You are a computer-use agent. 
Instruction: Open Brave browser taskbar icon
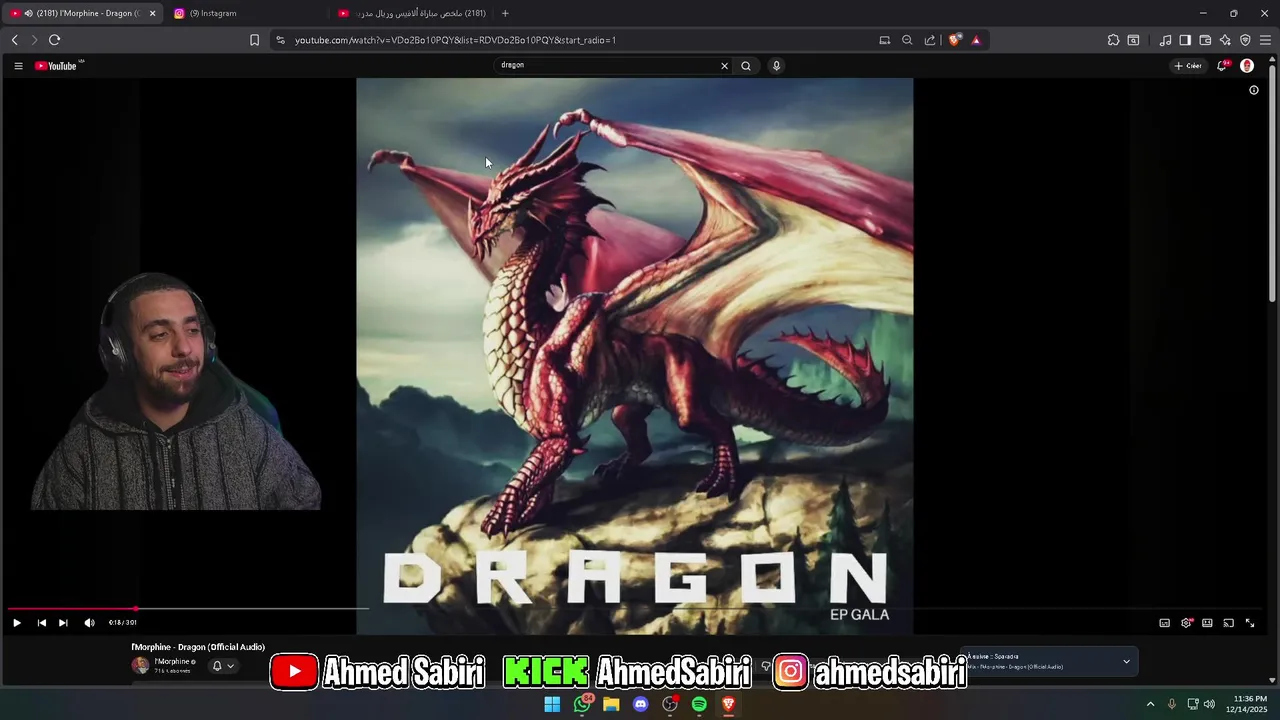pos(728,704)
